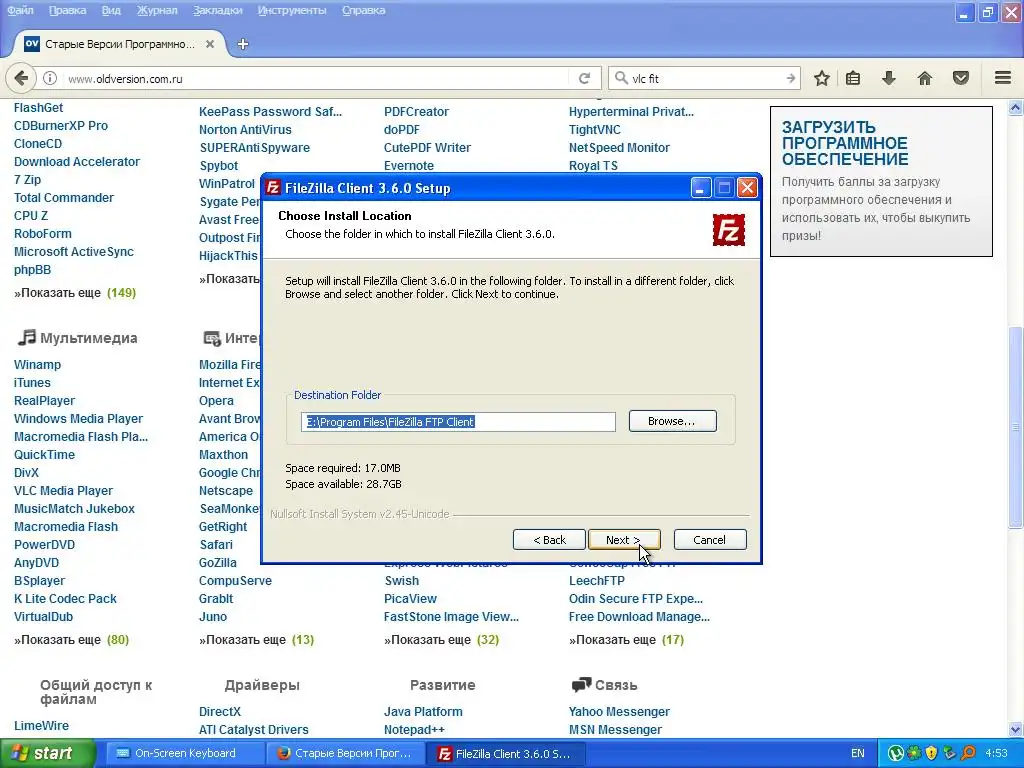The width and height of the screenshot is (1024, 768).
Task: Expand Показать еще (32) list
Action: point(441,639)
